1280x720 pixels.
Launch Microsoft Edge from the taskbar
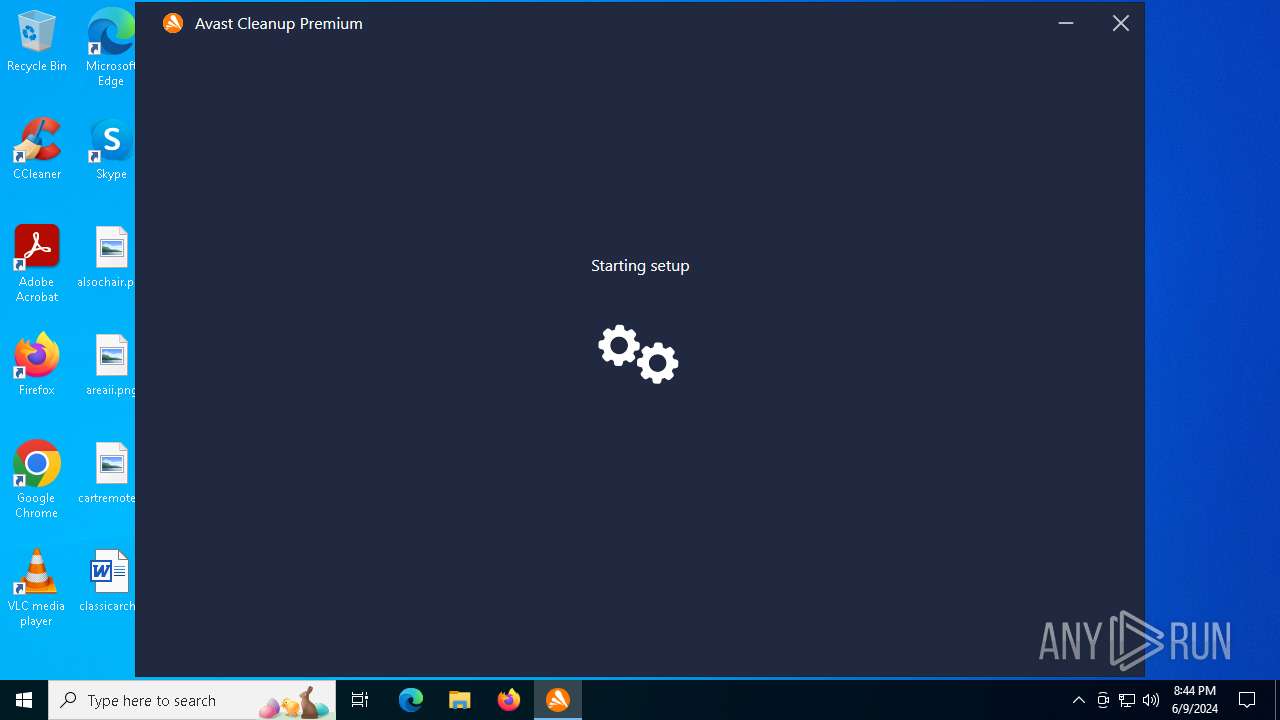coord(411,700)
